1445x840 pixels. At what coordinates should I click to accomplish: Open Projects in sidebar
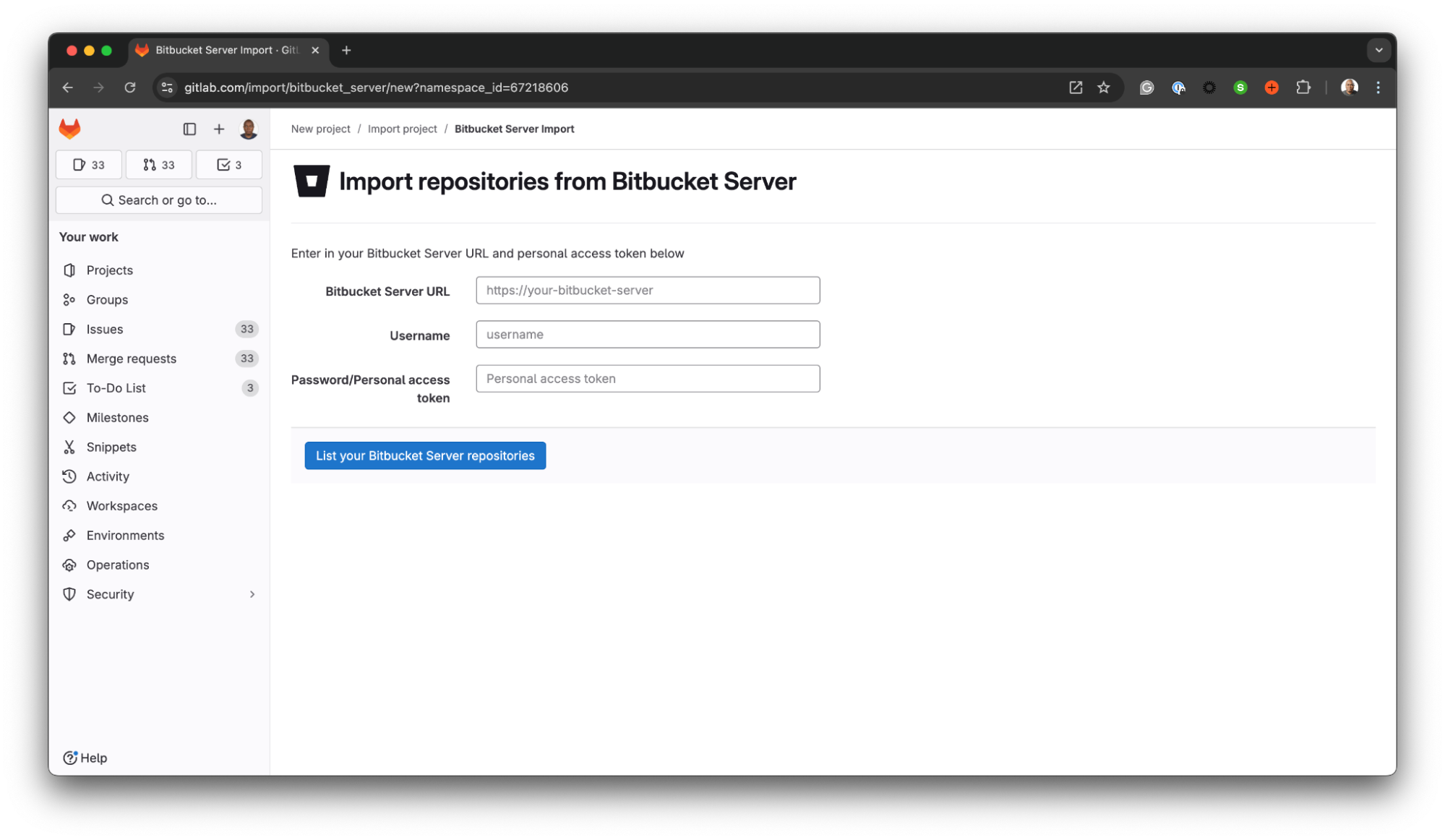coord(159,270)
